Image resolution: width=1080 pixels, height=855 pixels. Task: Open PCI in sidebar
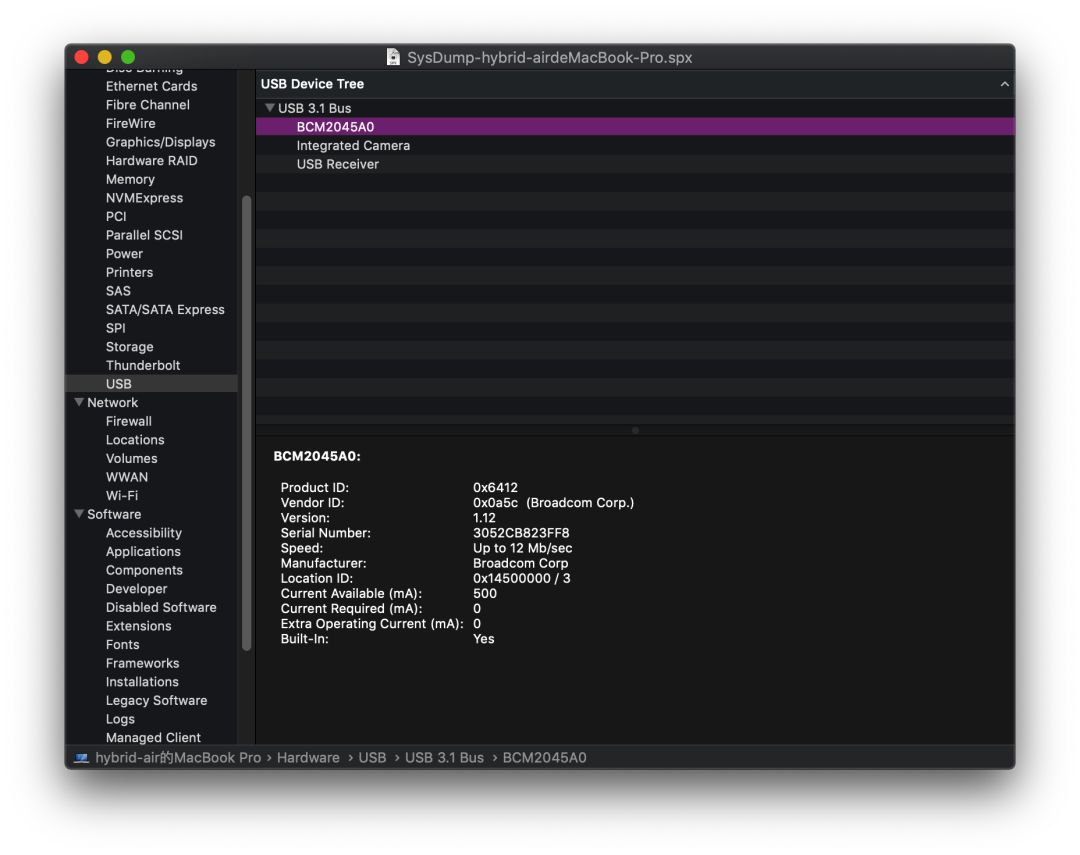point(116,216)
